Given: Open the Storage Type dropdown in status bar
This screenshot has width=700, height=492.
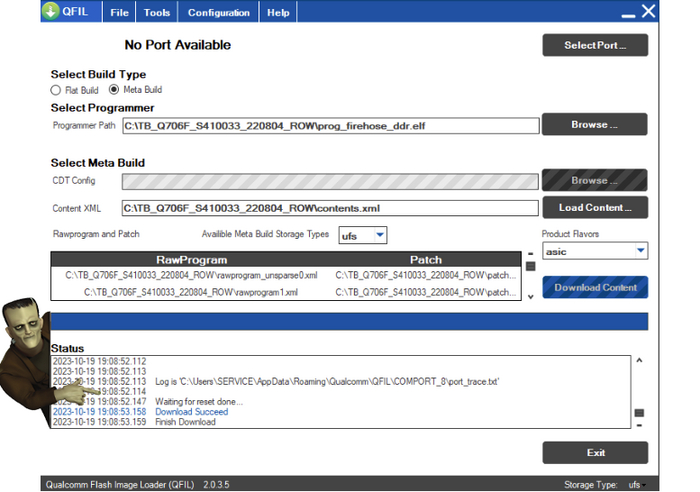Looking at the screenshot, I should (x=636, y=484).
